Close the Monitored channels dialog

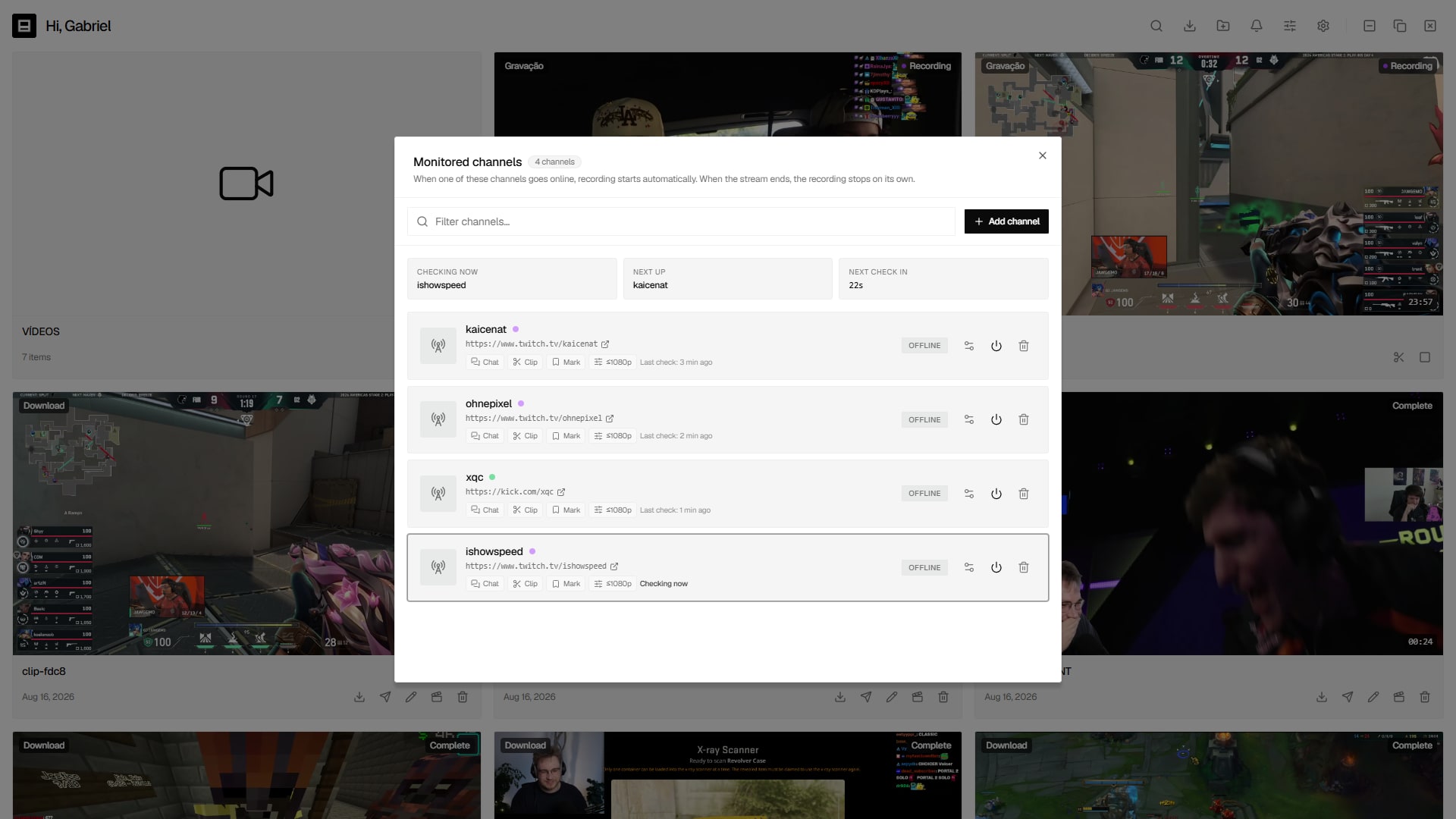1043,155
